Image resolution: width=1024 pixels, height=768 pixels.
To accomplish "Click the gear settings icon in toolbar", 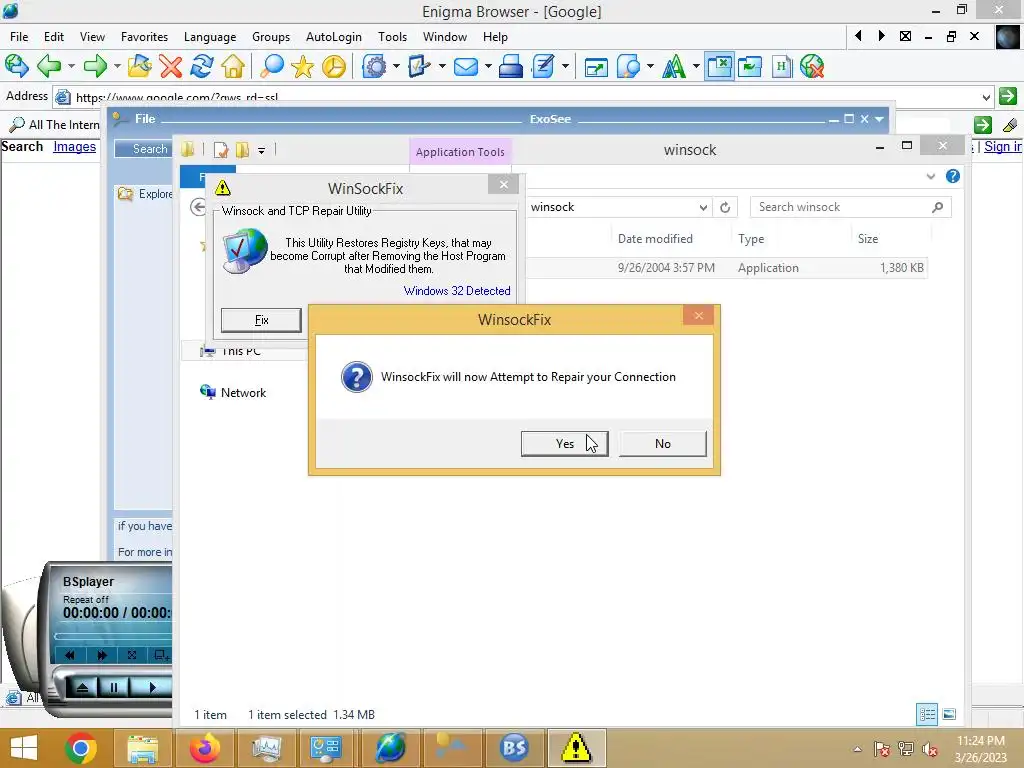I will [374, 66].
